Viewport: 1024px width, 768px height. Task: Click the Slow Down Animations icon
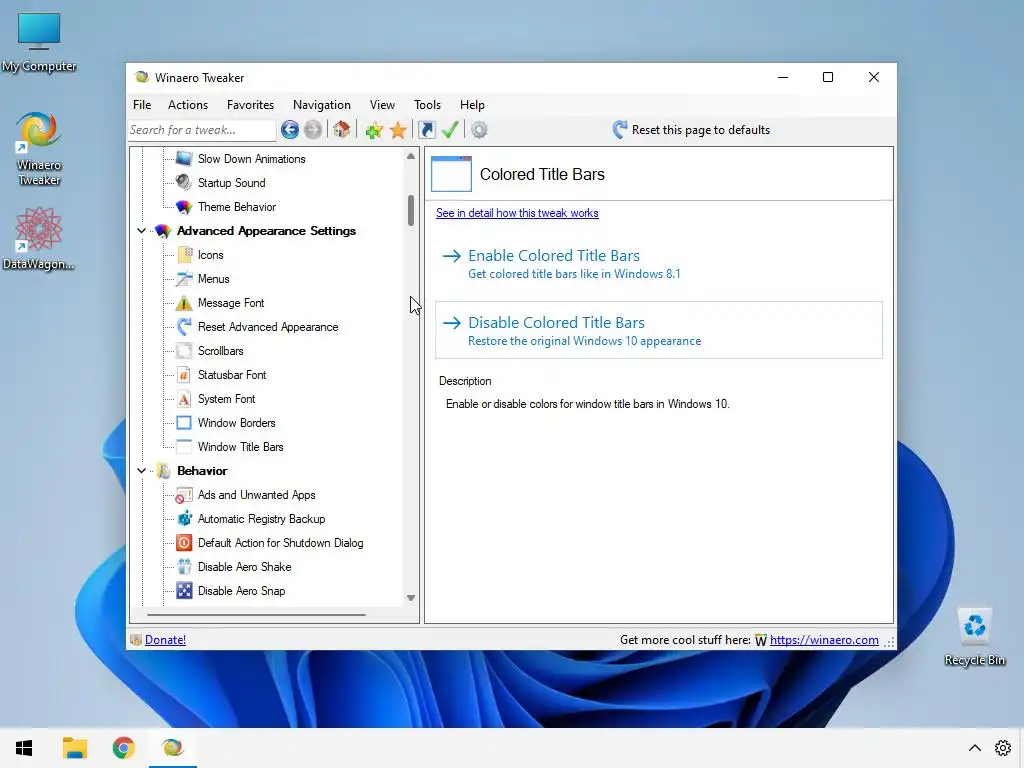pyautogui.click(x=184, y=159)
